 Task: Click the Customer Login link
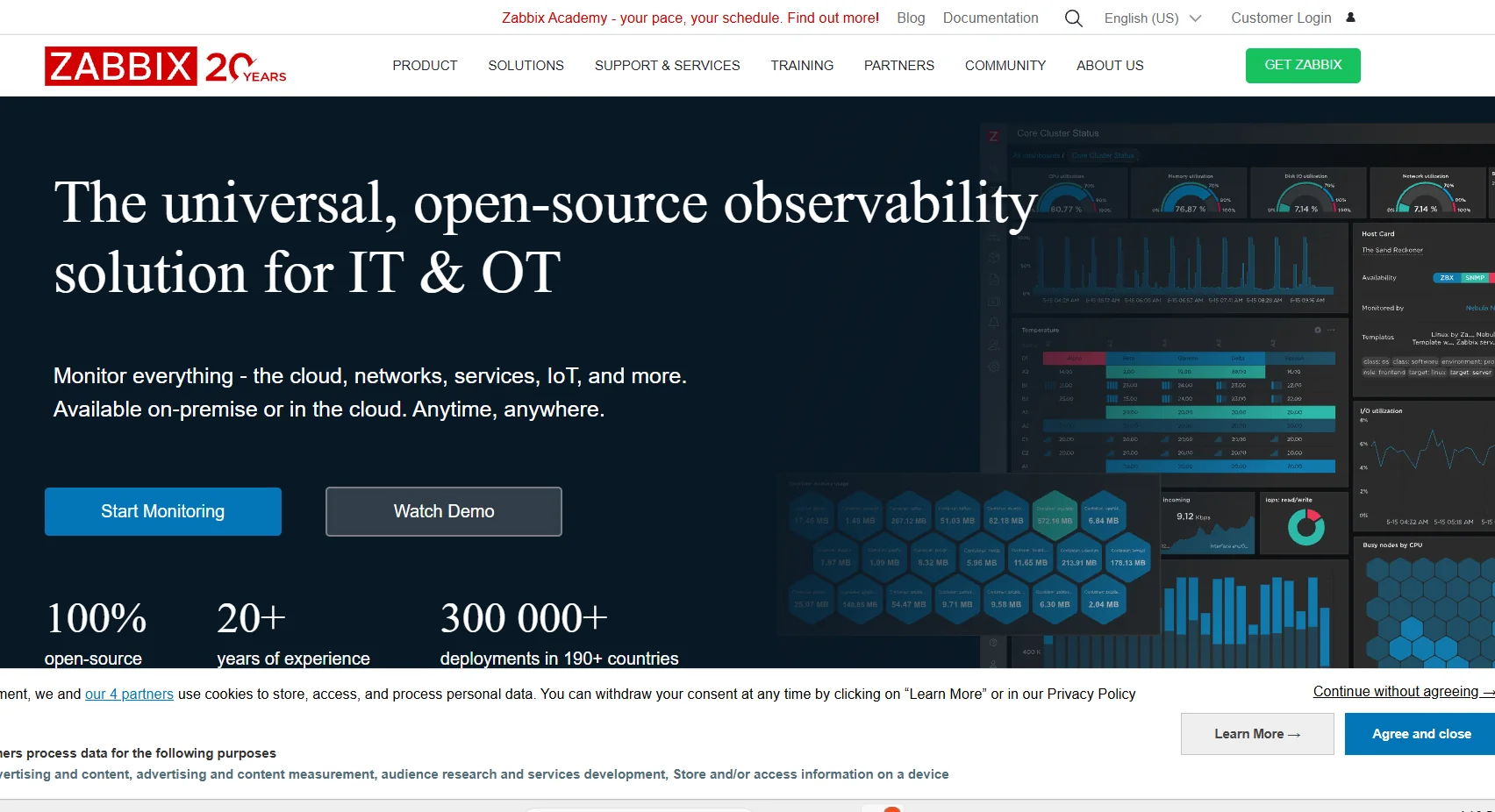(1281, 18)
